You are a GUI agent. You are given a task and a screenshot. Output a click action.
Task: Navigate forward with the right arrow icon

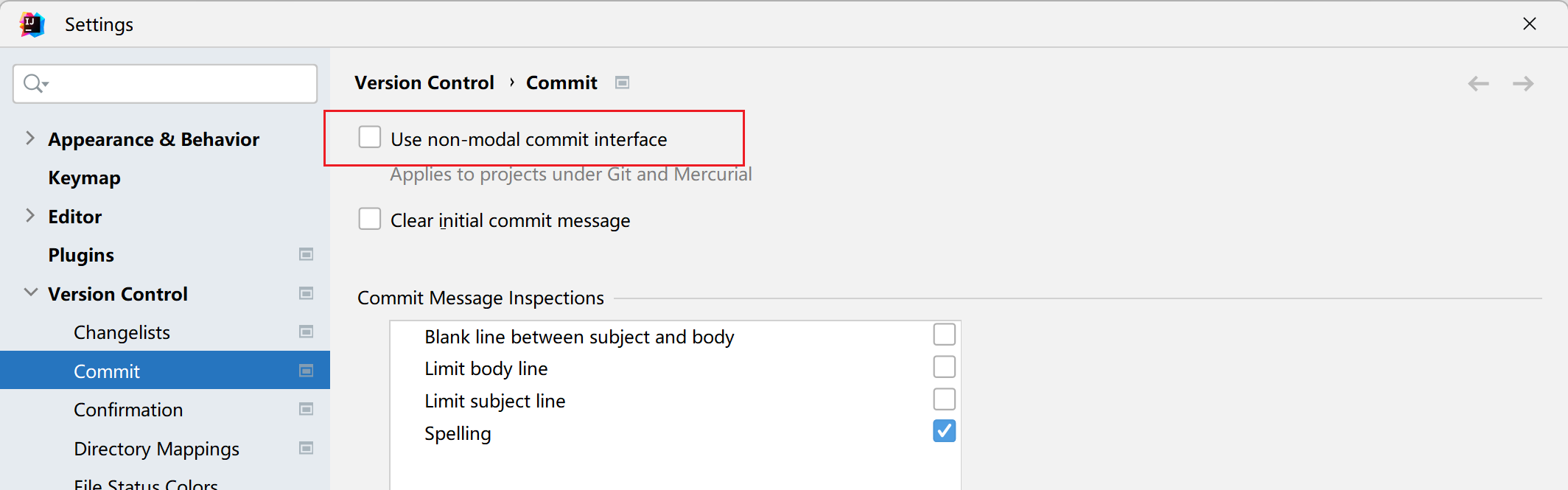tap(1523, 83)
